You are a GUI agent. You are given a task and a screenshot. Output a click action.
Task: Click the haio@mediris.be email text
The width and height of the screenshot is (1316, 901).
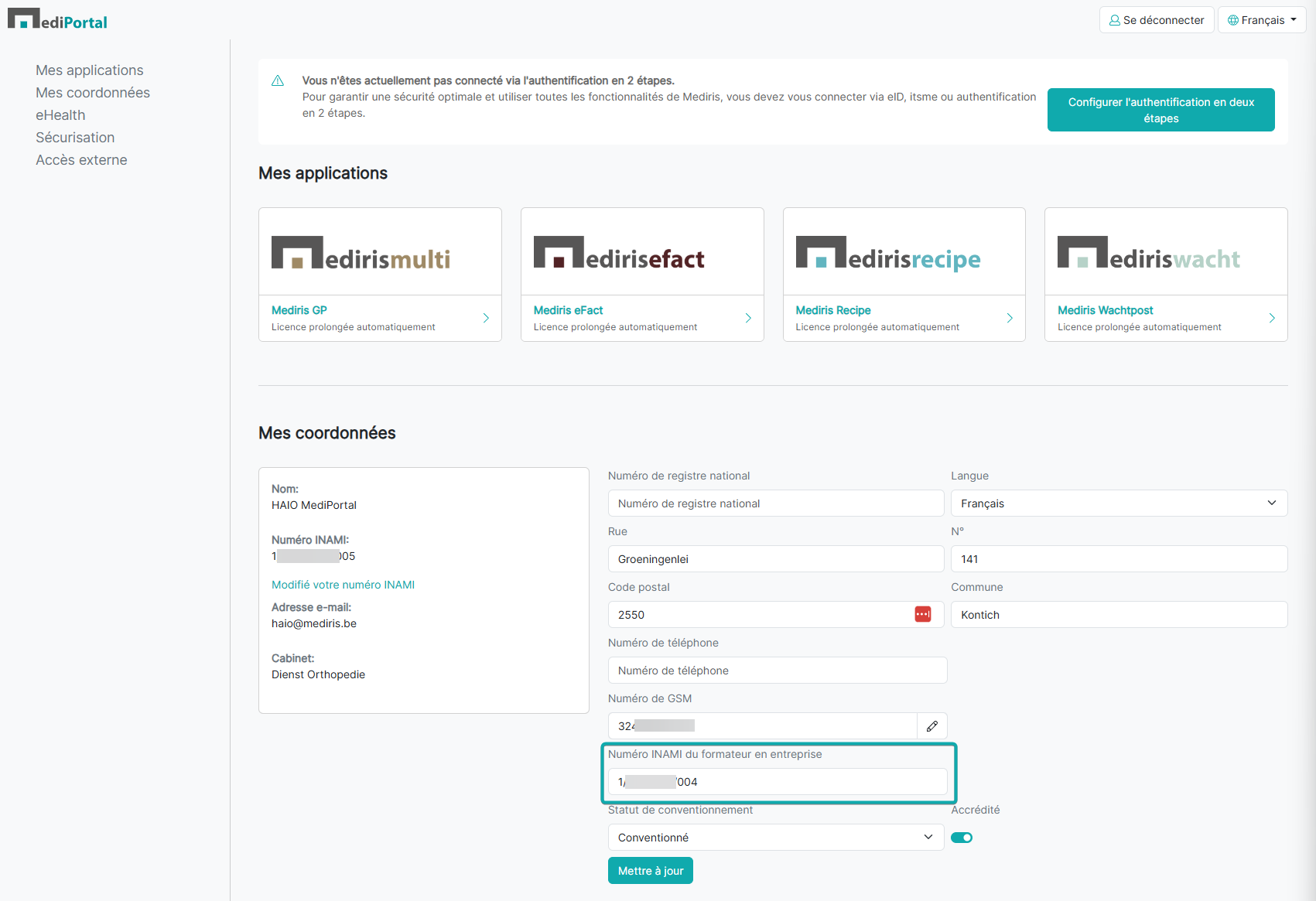tap(314, 623)
